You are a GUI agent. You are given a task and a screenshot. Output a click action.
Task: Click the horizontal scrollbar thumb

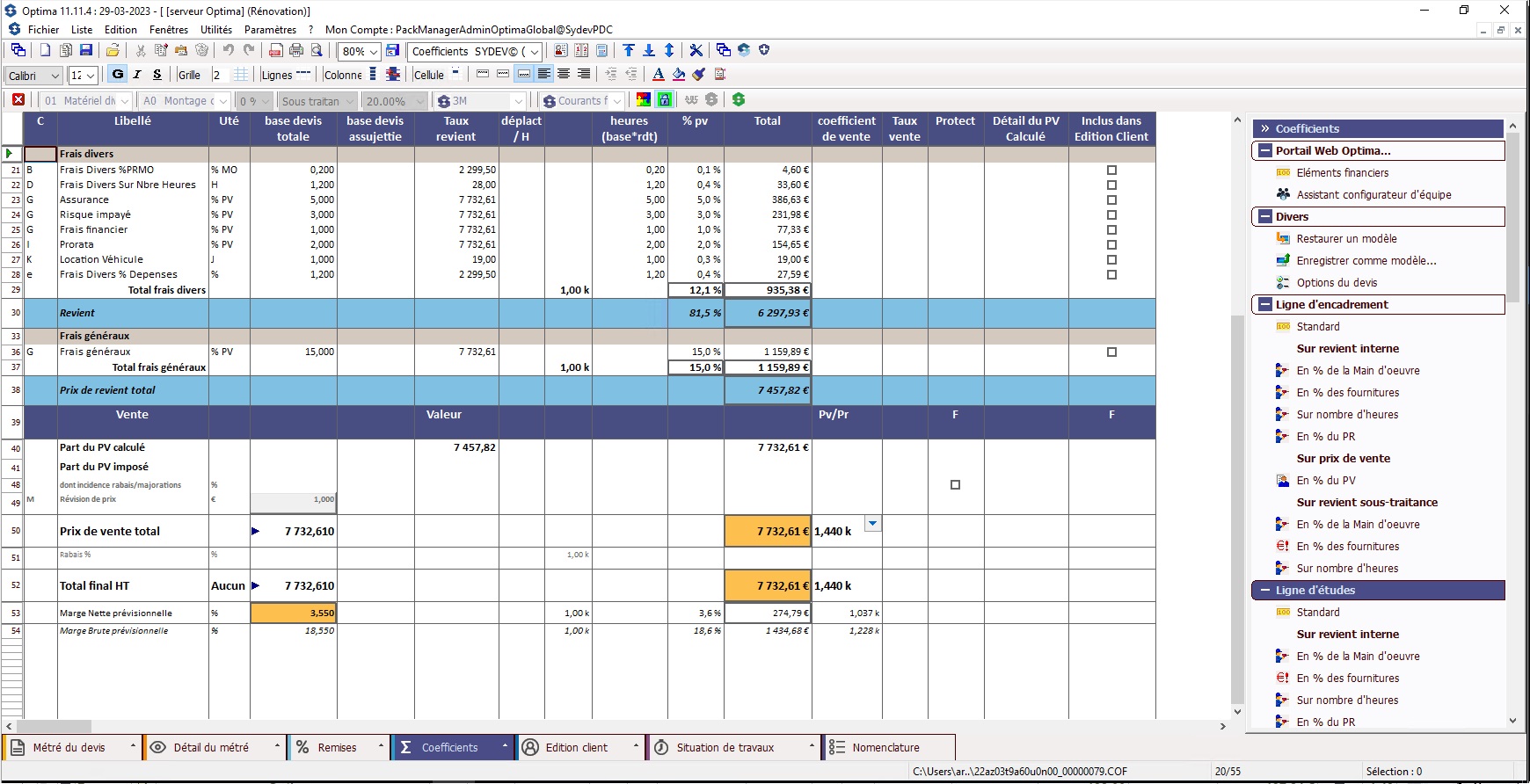54,727
